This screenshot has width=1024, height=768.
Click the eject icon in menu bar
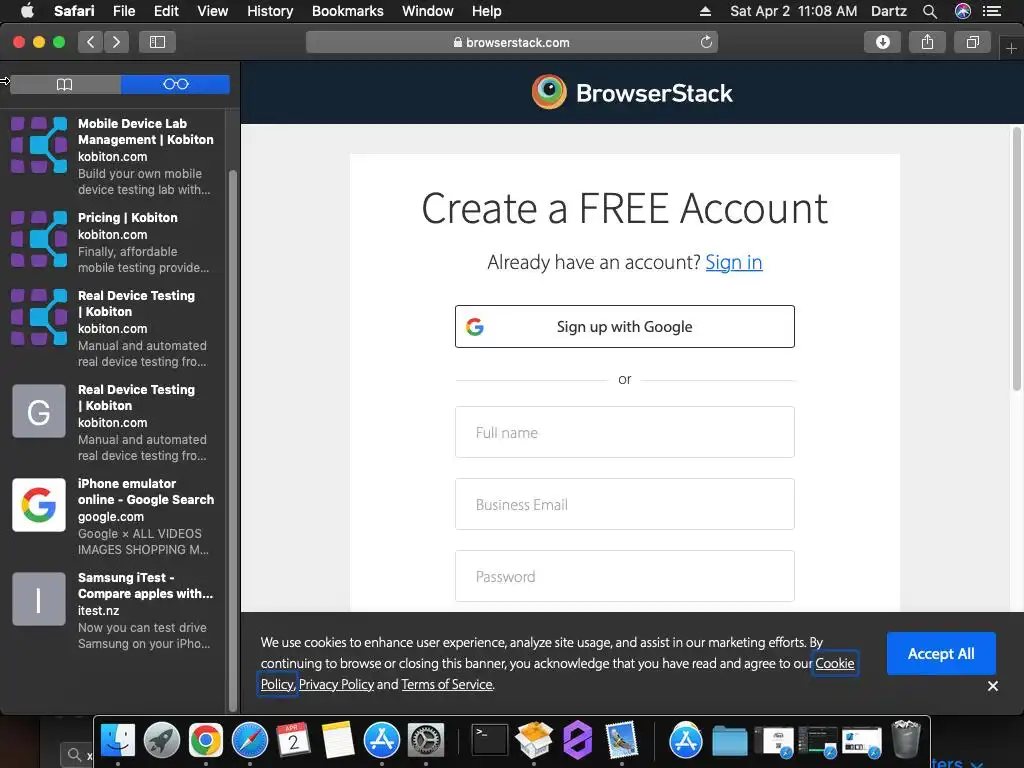(705, 11)
